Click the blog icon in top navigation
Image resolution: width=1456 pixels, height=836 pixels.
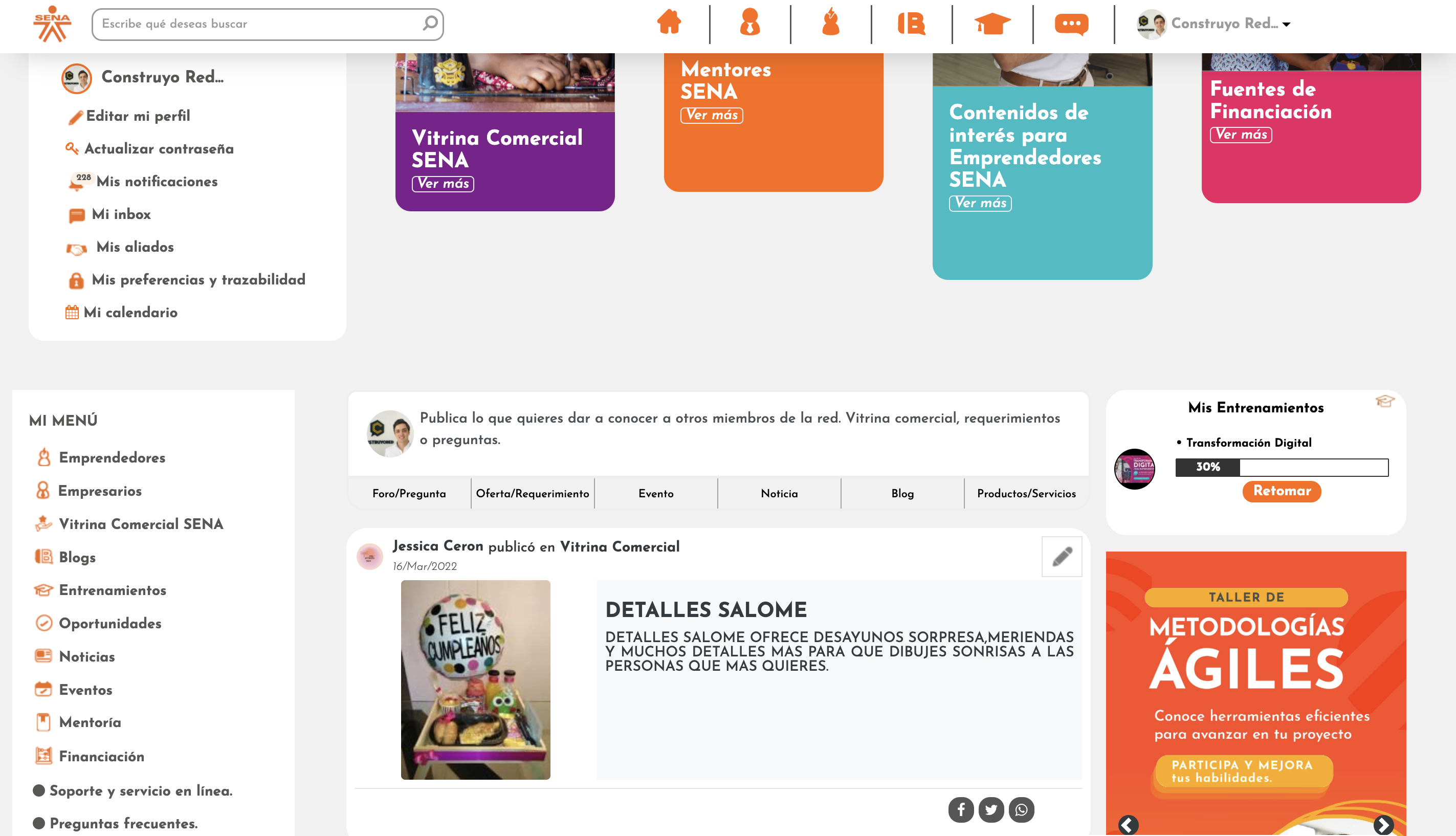[911, 24]
